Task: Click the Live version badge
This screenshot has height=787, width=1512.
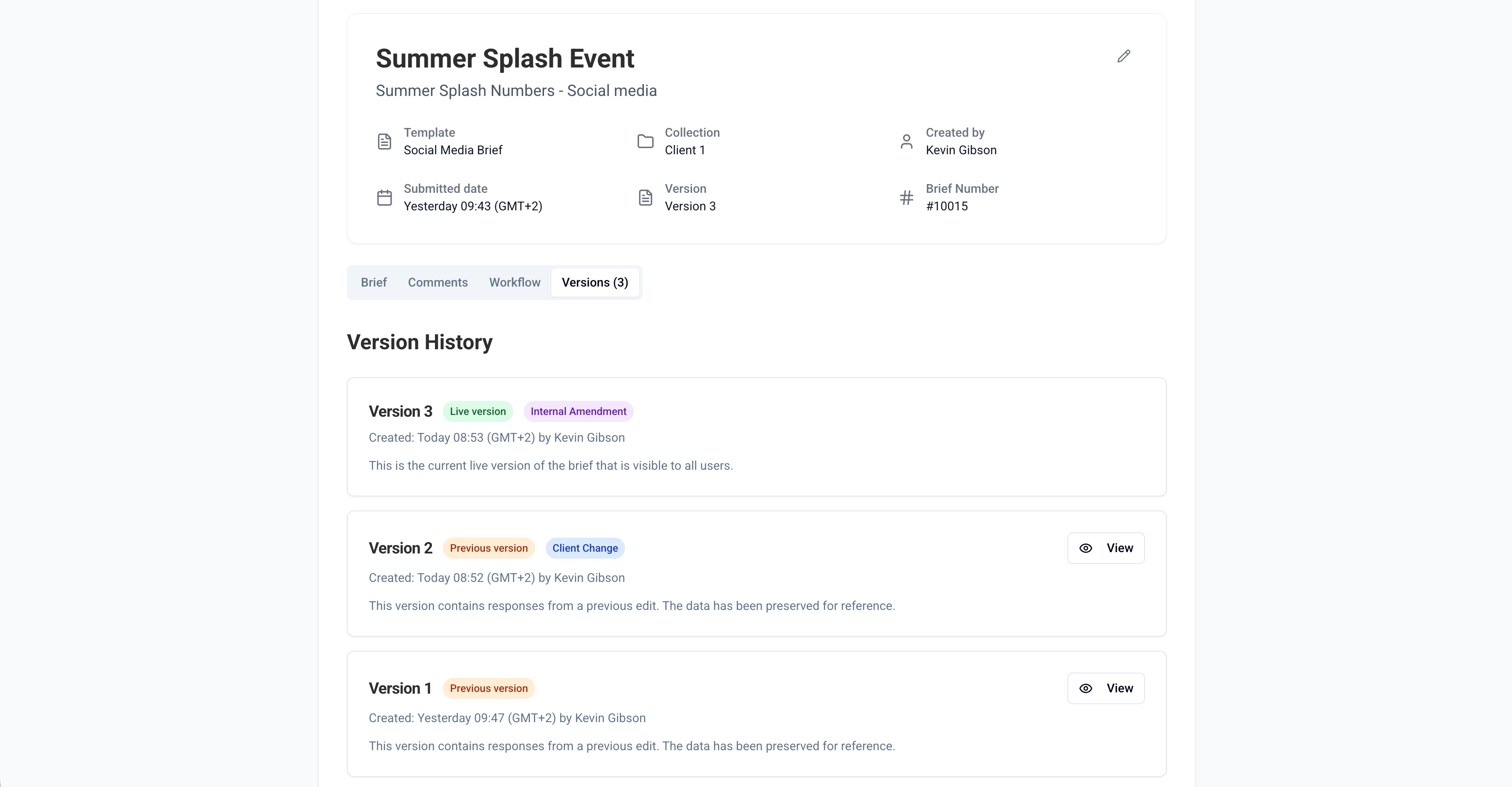Action: [x=477, y=412]
